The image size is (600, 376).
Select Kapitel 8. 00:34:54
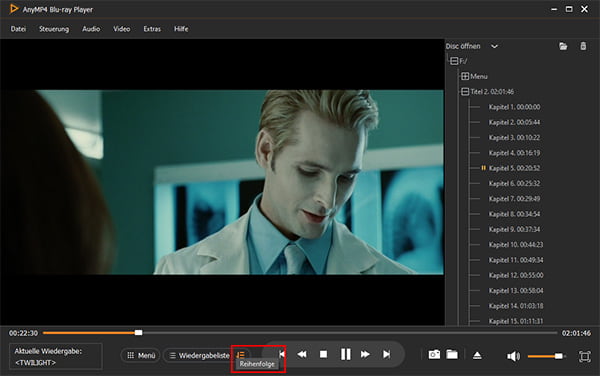tap(514, 214)
